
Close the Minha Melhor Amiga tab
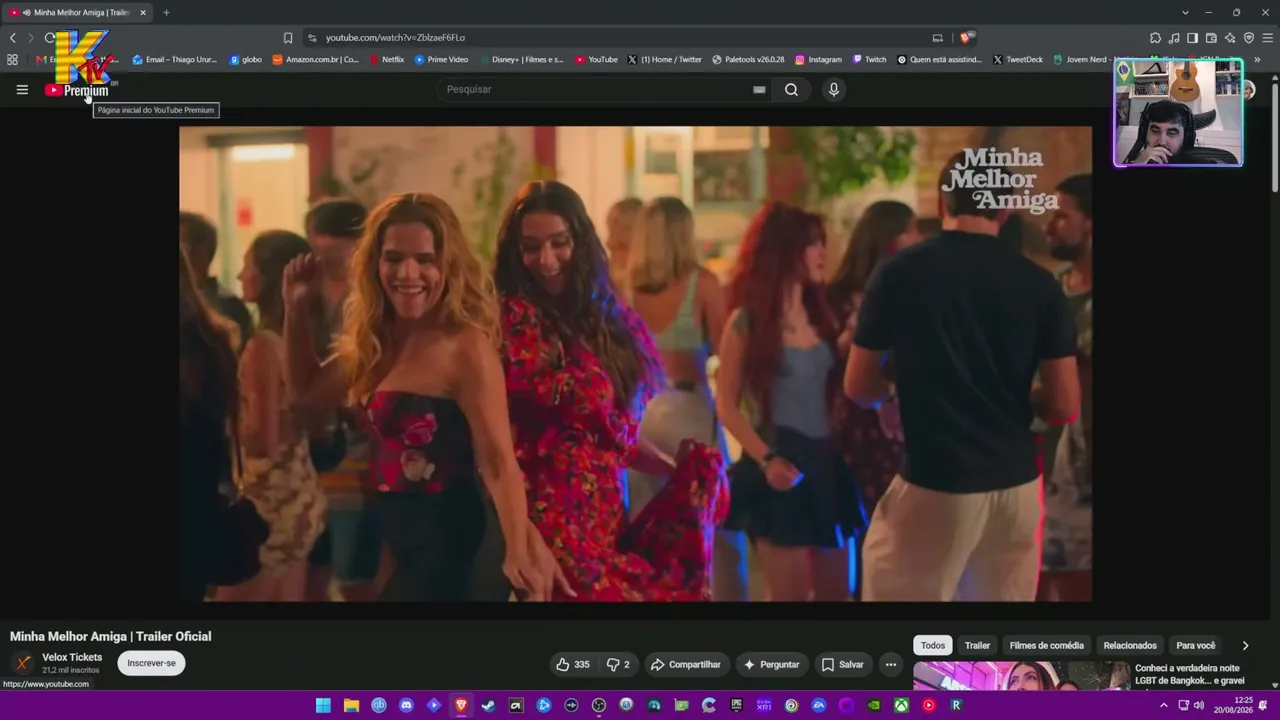142,13
